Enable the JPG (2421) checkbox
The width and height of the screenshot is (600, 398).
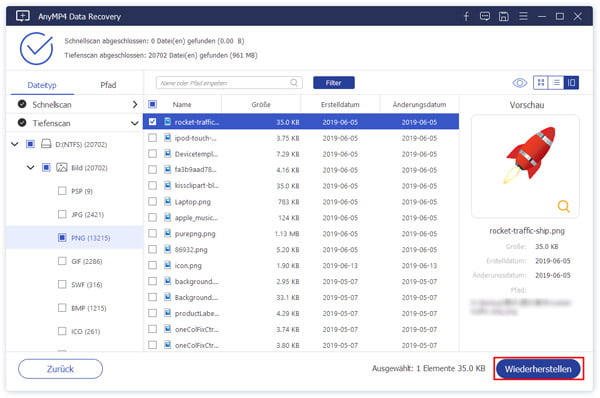[62, 214]
